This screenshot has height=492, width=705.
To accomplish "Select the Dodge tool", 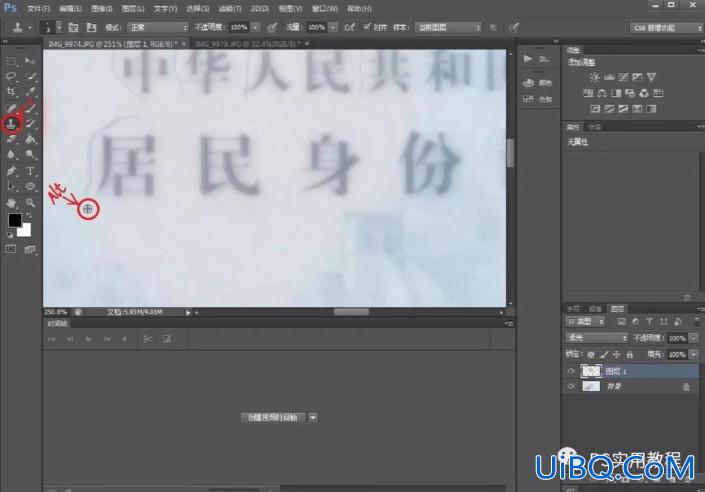I will (30, 155).
